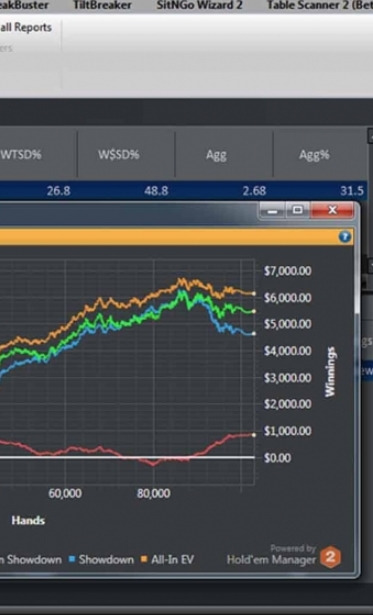Click the blue help question-mark icon
Viewport: 373px width, 615px height.
click(x=345, y=237)
